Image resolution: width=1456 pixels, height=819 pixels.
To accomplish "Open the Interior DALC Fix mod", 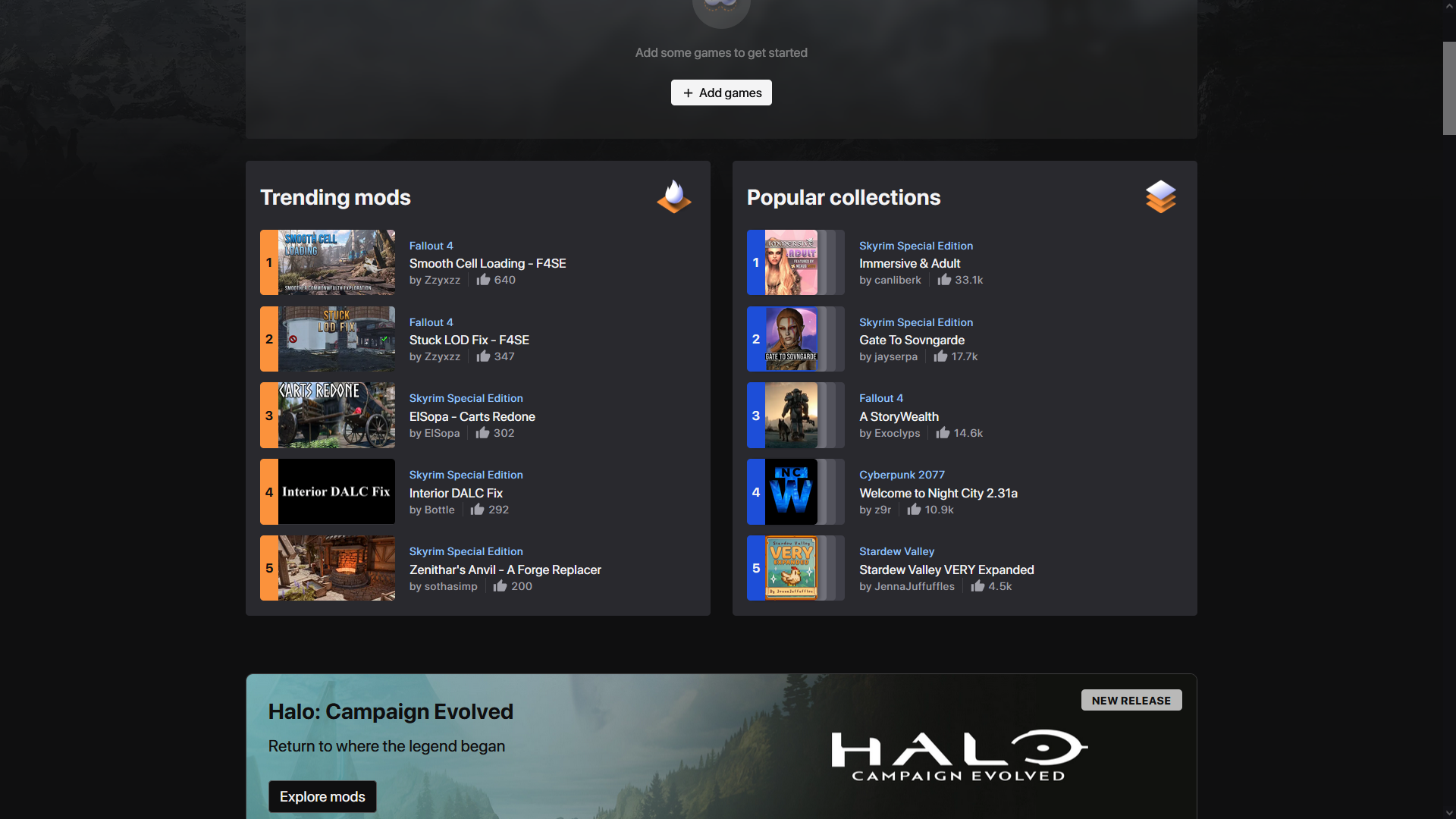I will (456, 493).
